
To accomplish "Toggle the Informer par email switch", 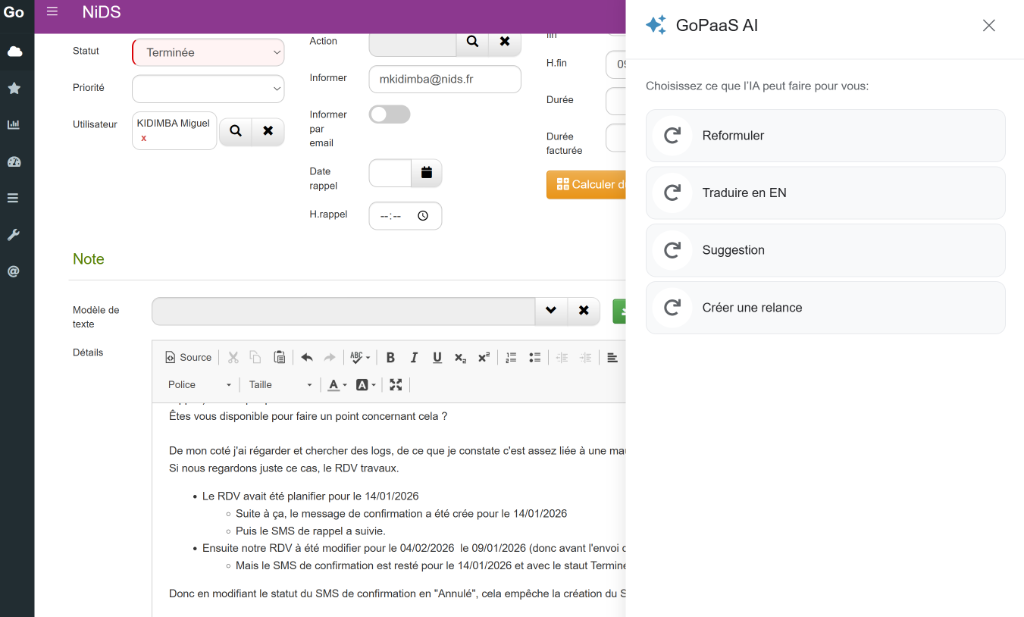I will [x=389, y=114].
